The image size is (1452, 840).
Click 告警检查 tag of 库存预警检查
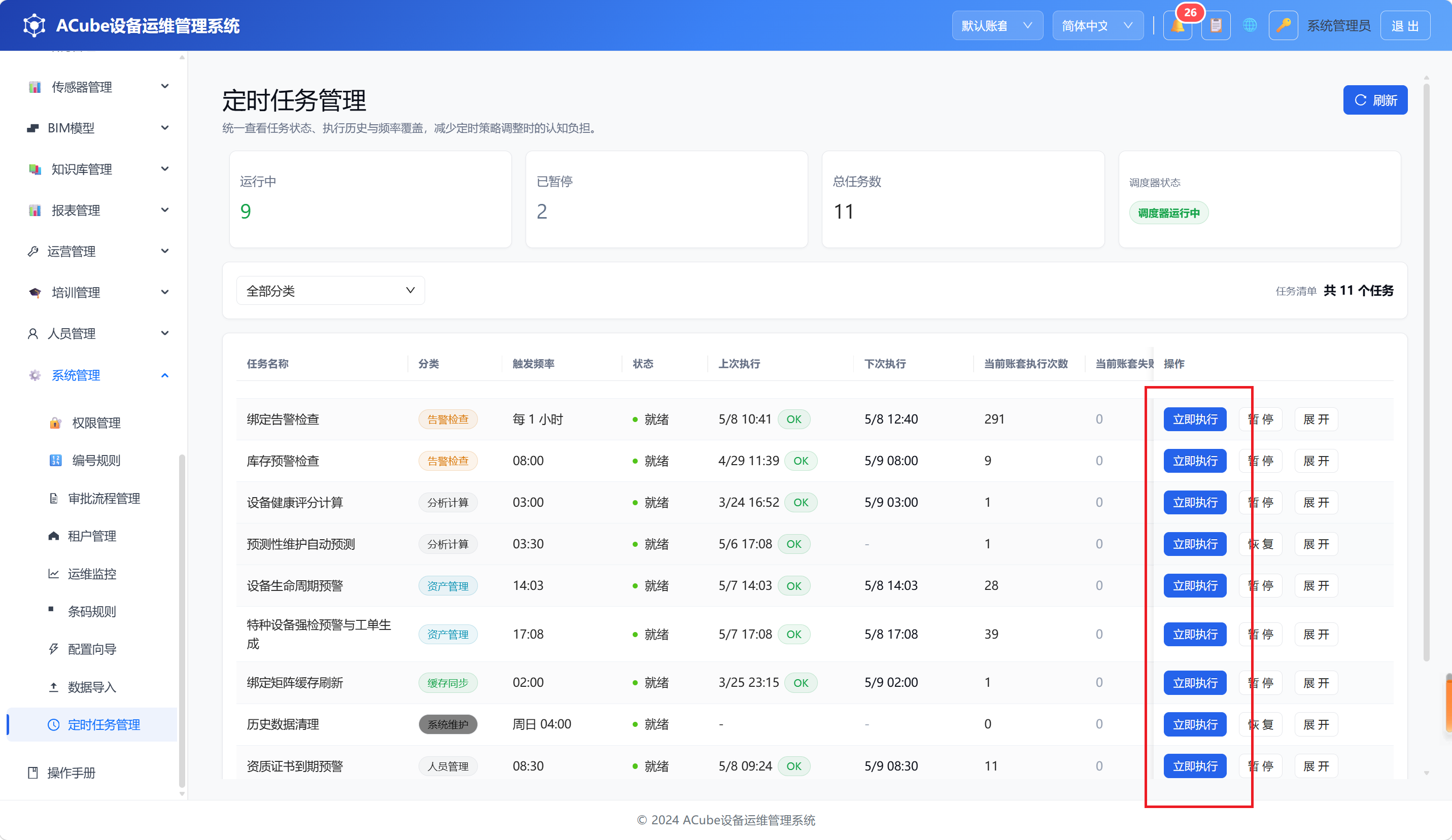pyautogui.click(x=447, y=461)
